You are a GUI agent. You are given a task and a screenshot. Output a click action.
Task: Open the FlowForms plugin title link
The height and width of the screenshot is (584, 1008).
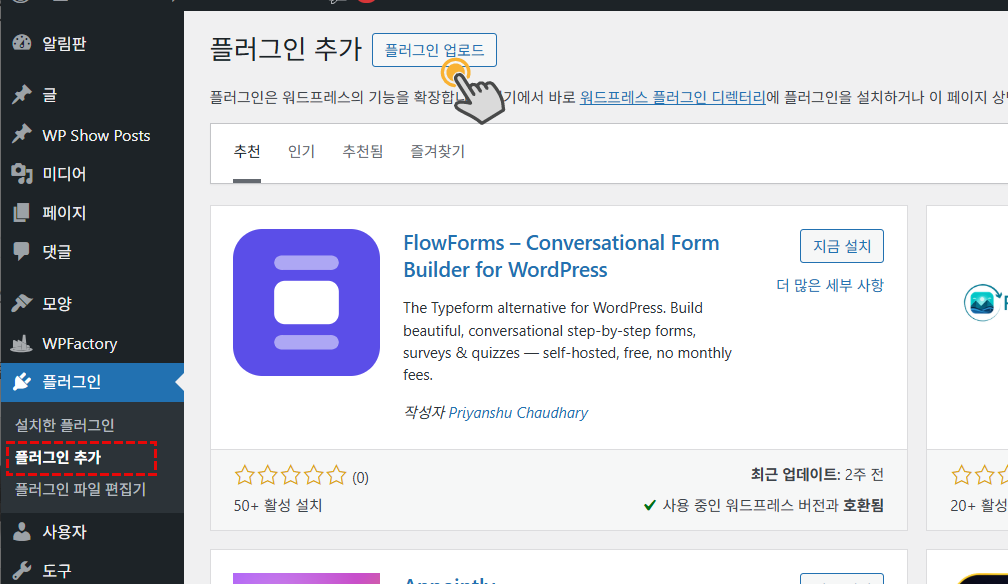pos(561,256)
